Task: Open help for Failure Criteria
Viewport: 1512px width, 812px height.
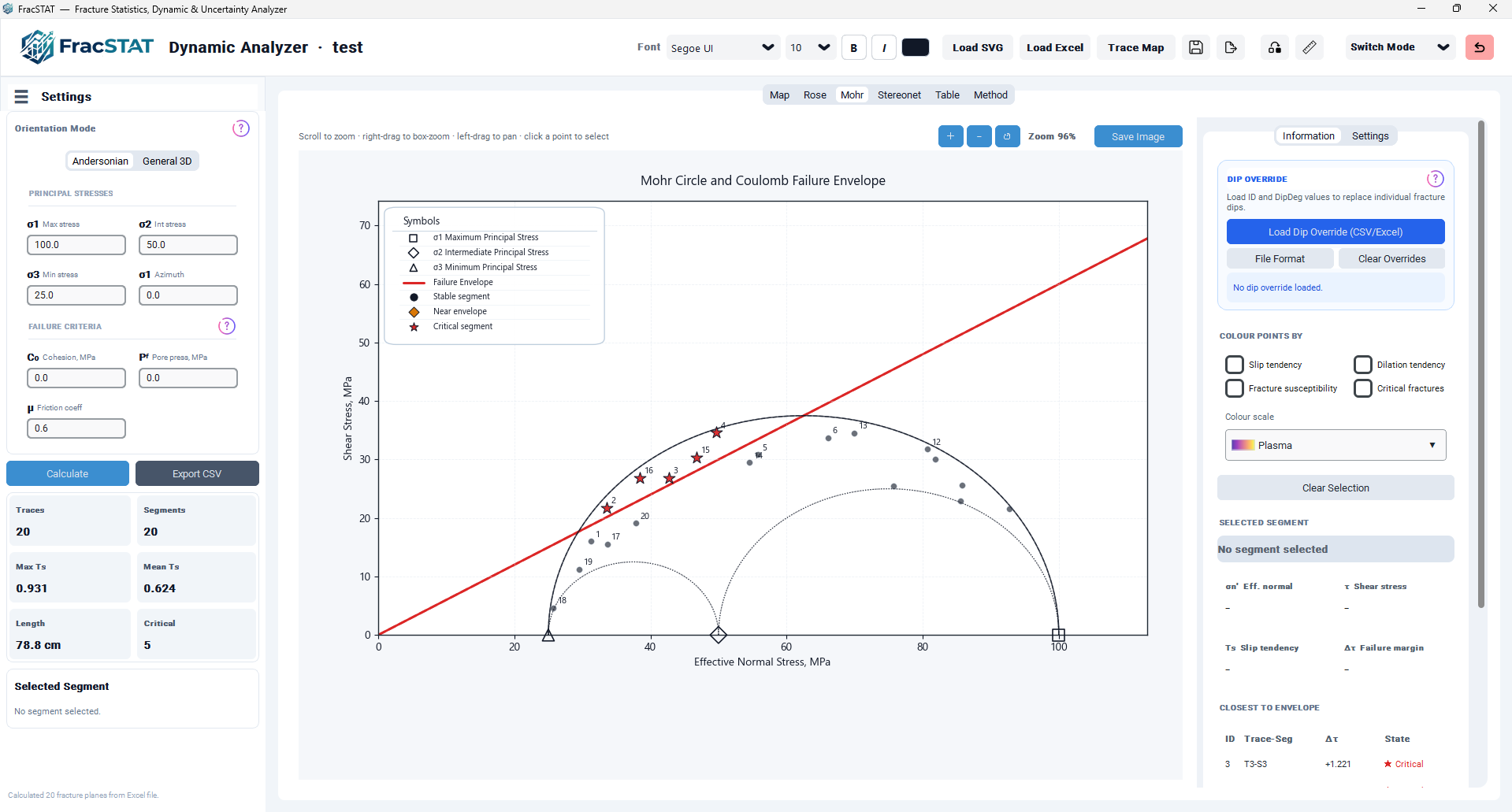Action: coord(227,326)
